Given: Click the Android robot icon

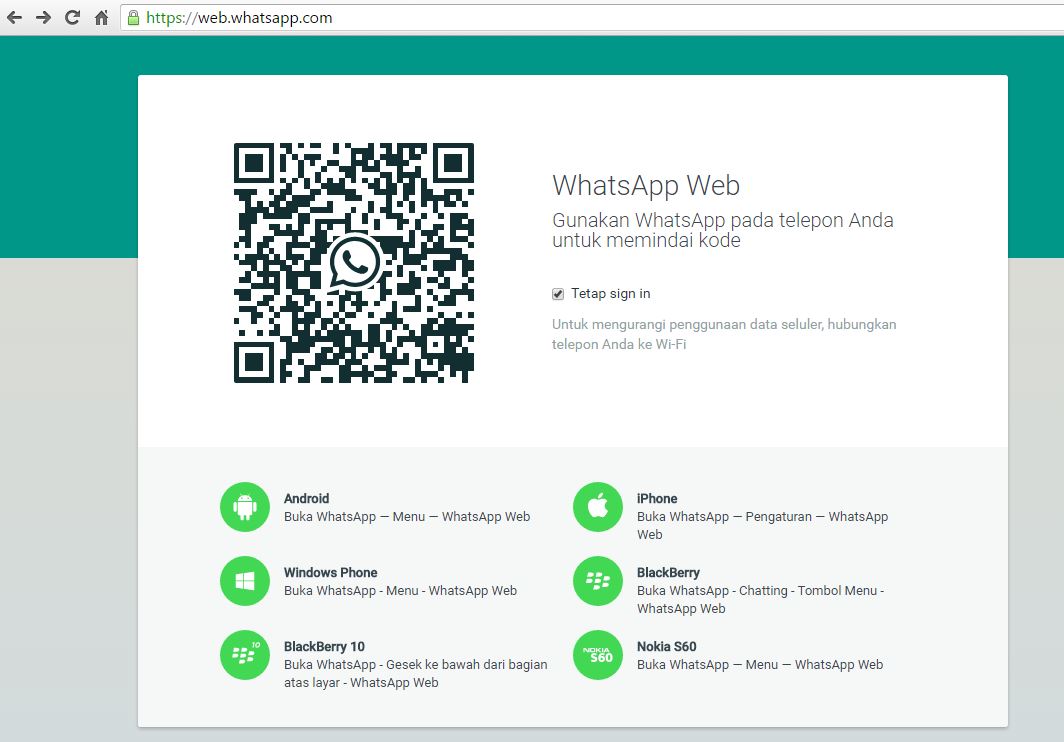Looking at the screenshot, I should tap(245, 507).
